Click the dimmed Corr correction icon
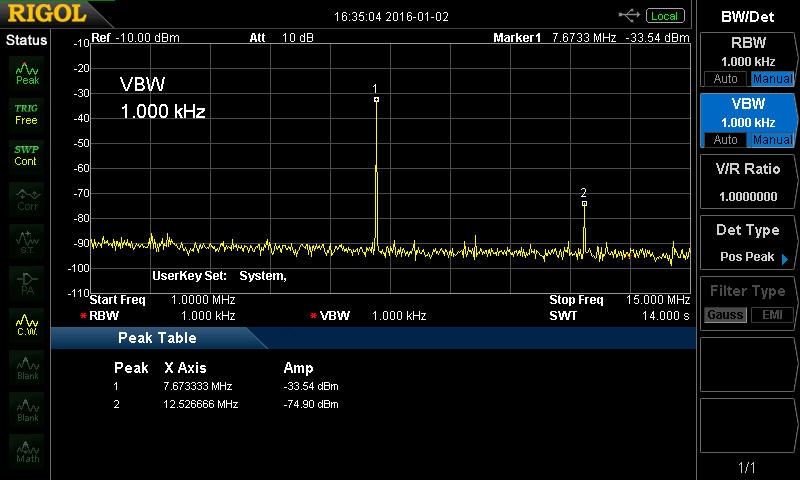The height and width of the screenshot is (480, 800). [27, 198]
